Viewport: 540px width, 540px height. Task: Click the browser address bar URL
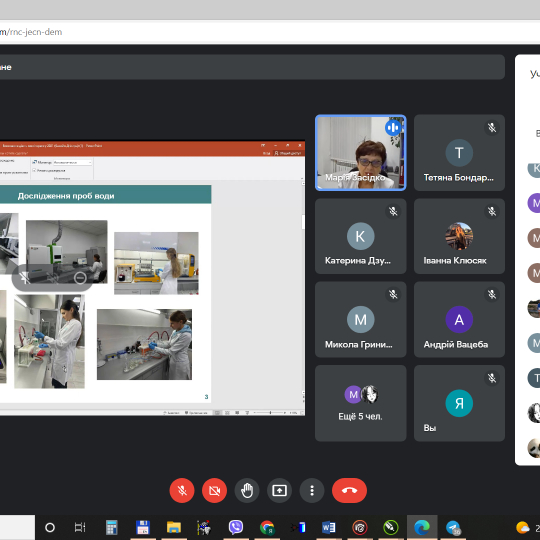pyautogui.click(x=31, y=32)
